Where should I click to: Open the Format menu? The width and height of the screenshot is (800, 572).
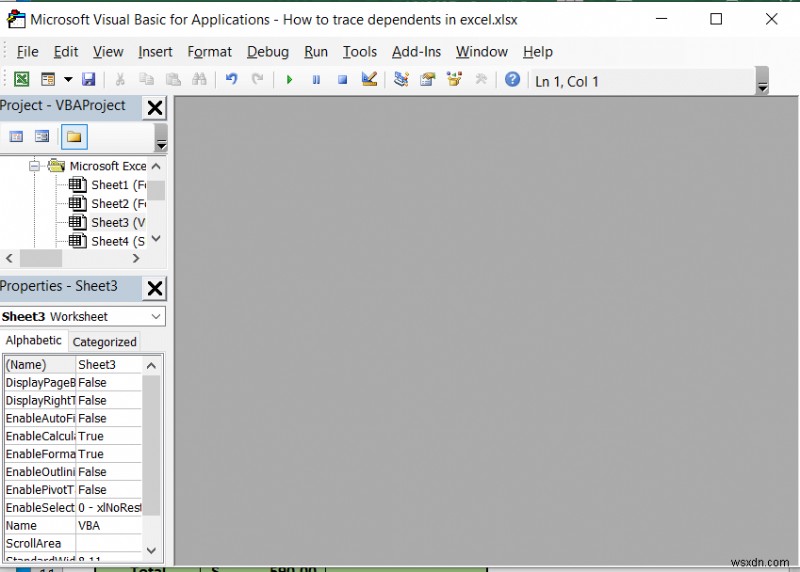point(209,52)
